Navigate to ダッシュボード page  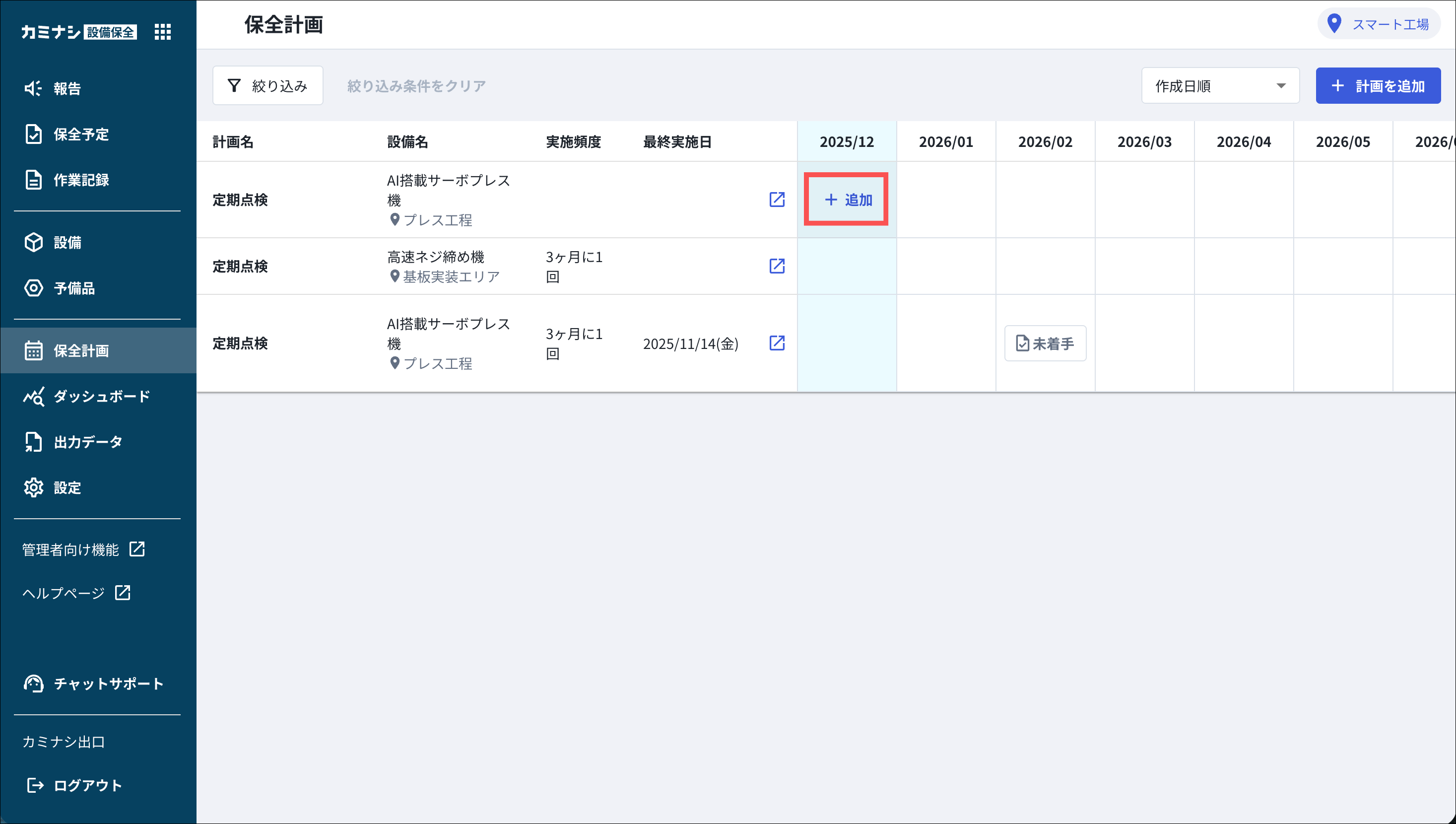[101, 396]
